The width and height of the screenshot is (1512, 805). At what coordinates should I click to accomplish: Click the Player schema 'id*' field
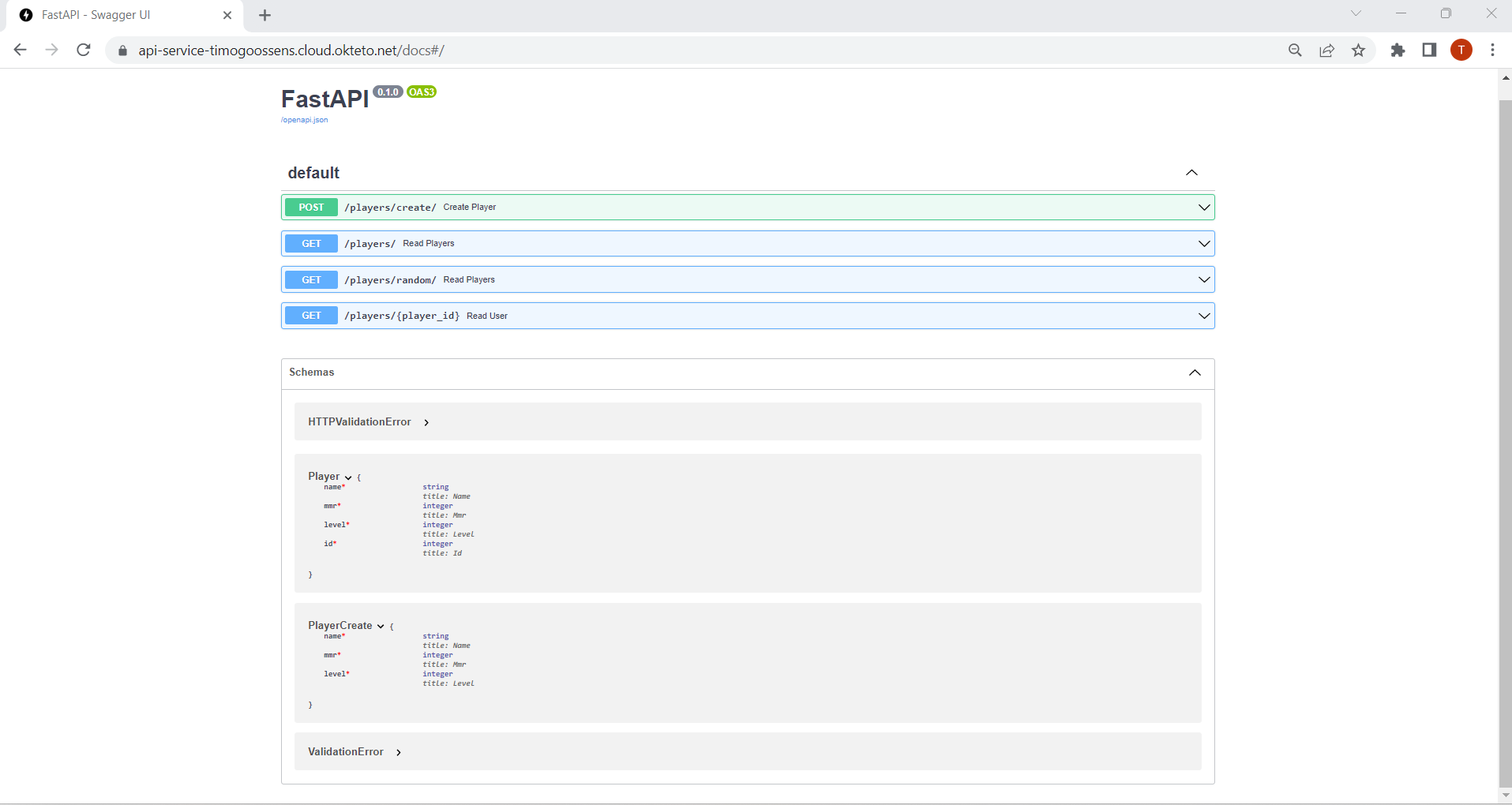click(x=330, y=544)
